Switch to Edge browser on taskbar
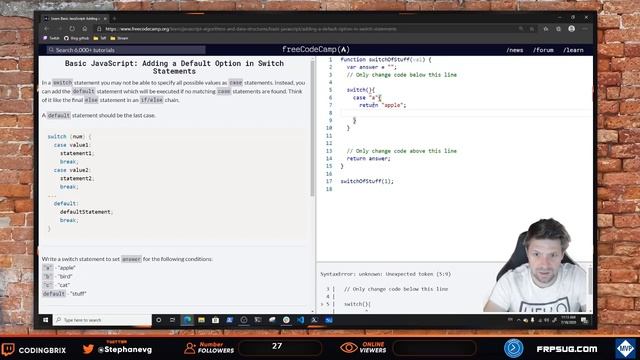This screenshot has width=640, height=360. 187,320
